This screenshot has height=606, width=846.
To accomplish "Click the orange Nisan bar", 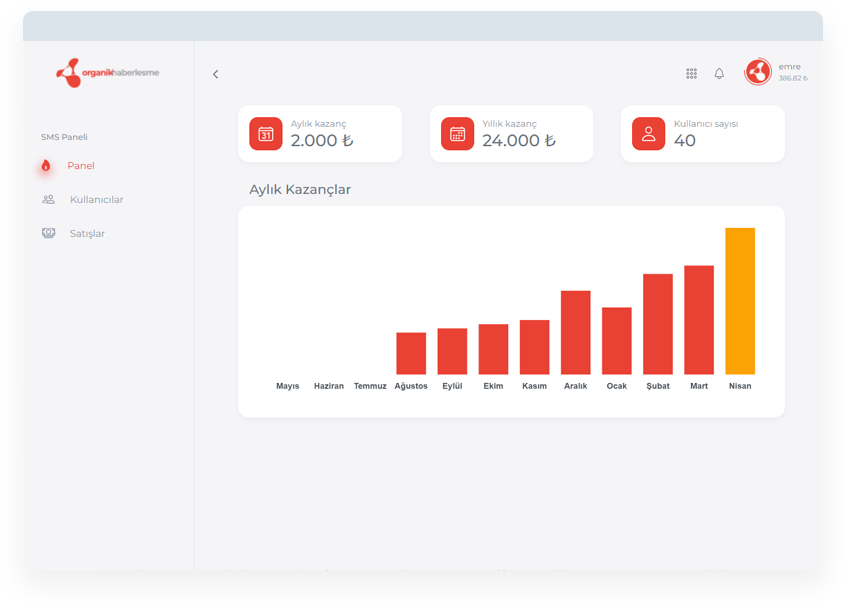I will 740,300.
